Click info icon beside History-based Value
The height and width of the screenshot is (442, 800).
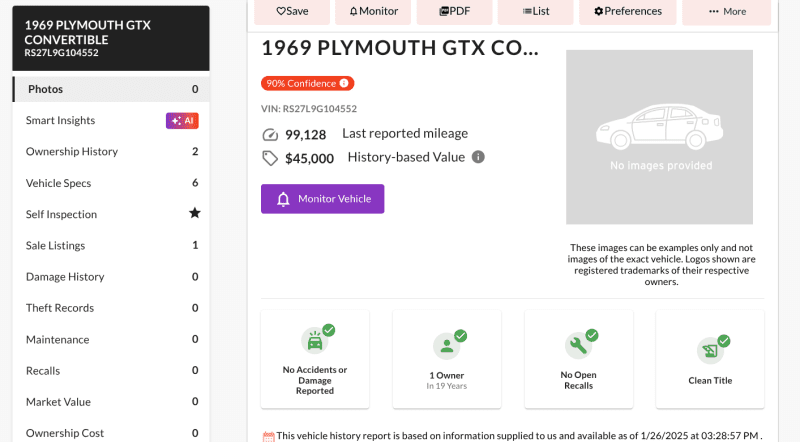pyautogui.click(x=478, y=157)
